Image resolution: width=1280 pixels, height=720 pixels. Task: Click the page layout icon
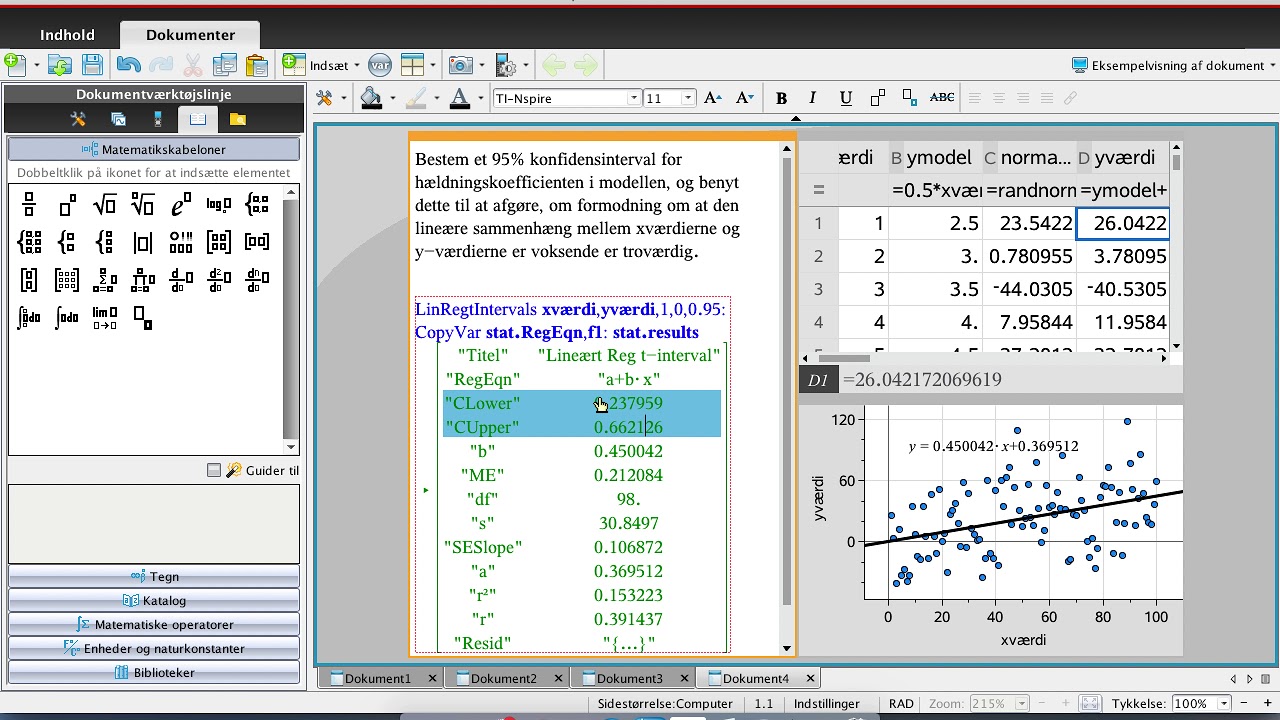click(412, 65)
